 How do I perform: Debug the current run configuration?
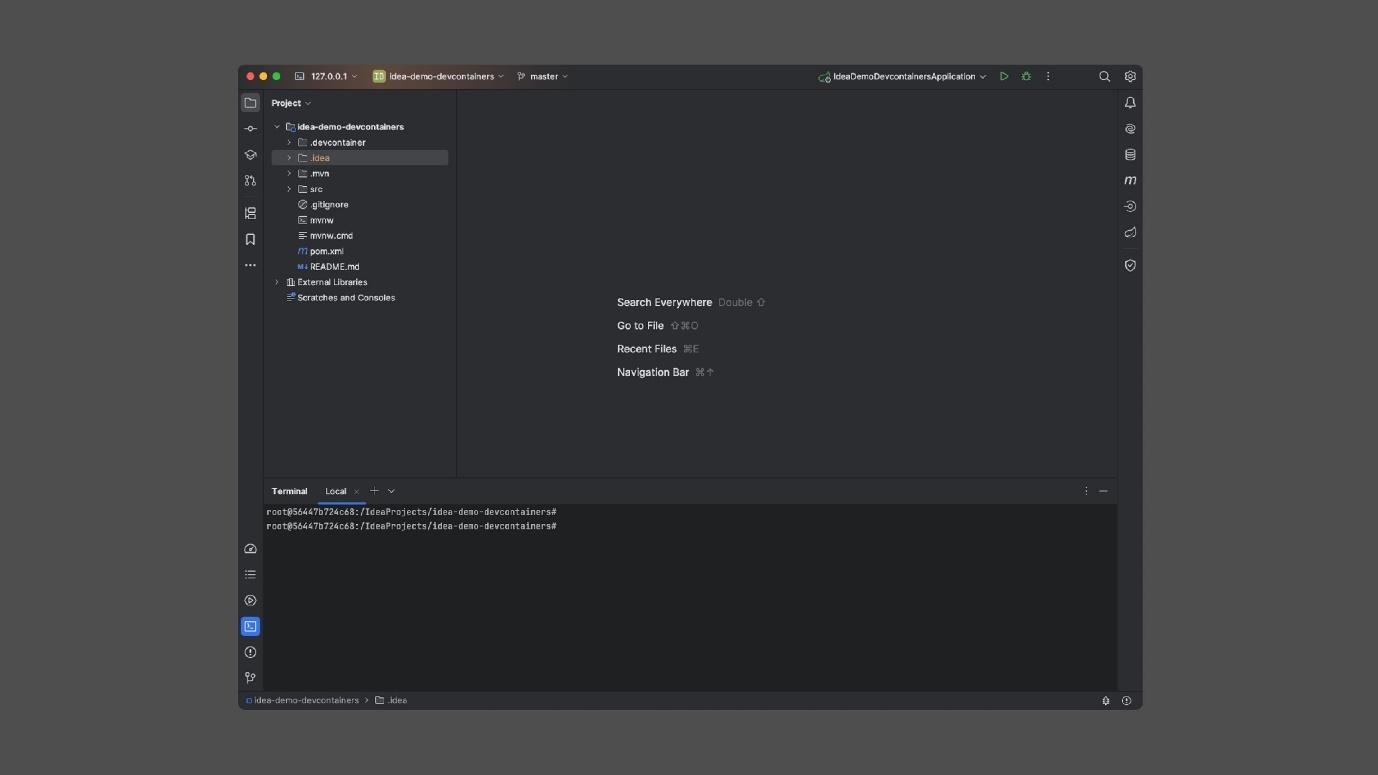(1025, 76)
